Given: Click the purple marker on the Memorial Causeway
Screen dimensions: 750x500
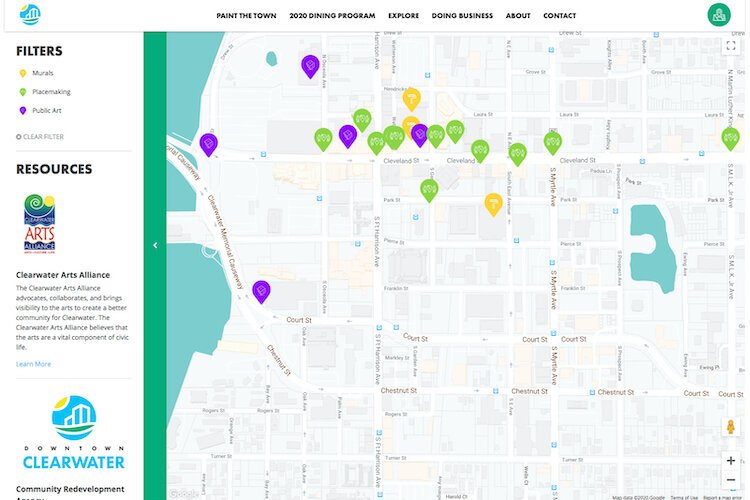Looking at the screenshot, I should tap(208, 144).
